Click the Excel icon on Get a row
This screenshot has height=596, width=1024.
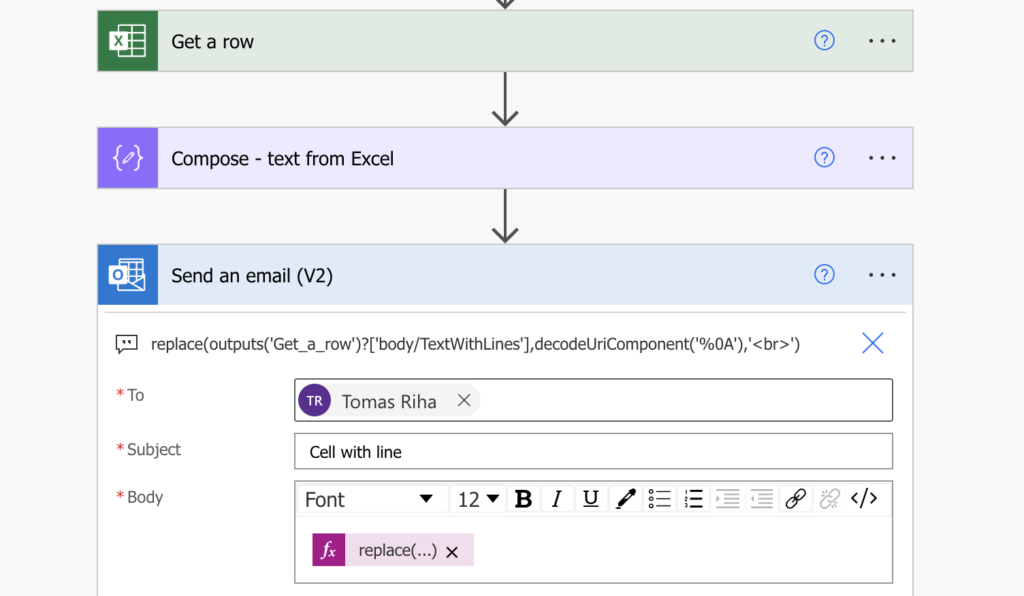tap(127, 41)
